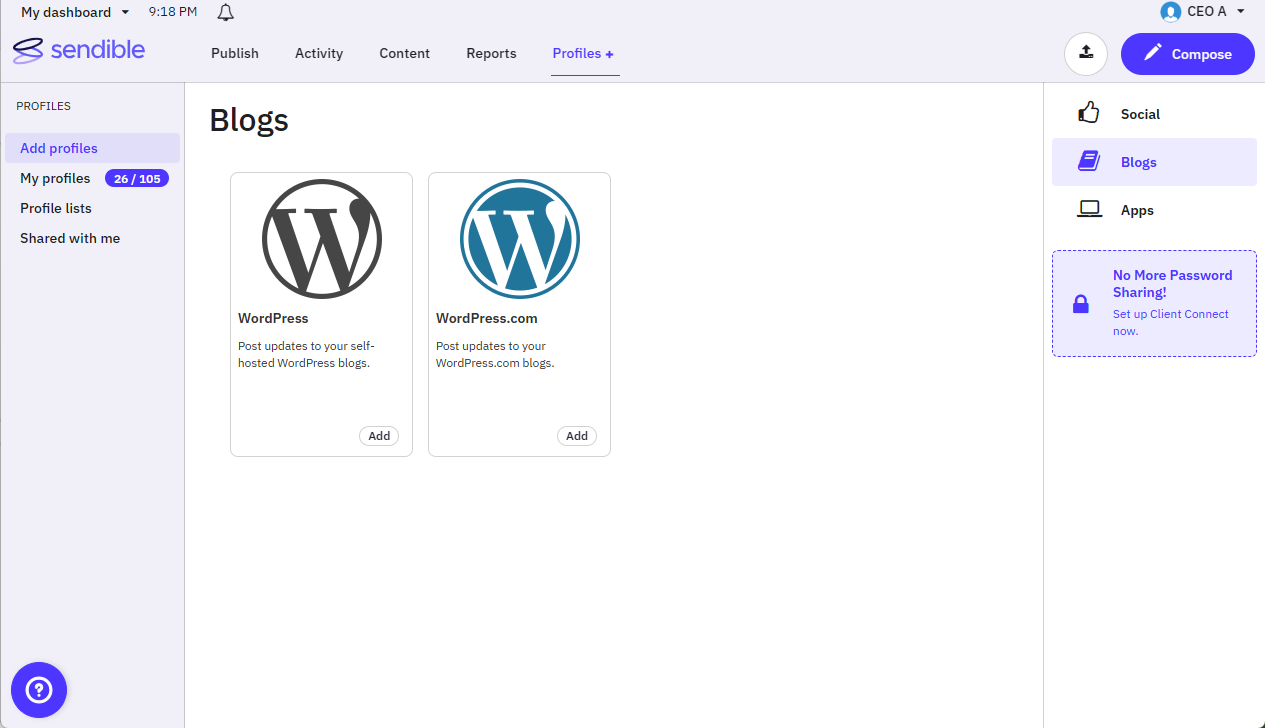
Task: Click the Sendible logo
Action: pos(79,50)
